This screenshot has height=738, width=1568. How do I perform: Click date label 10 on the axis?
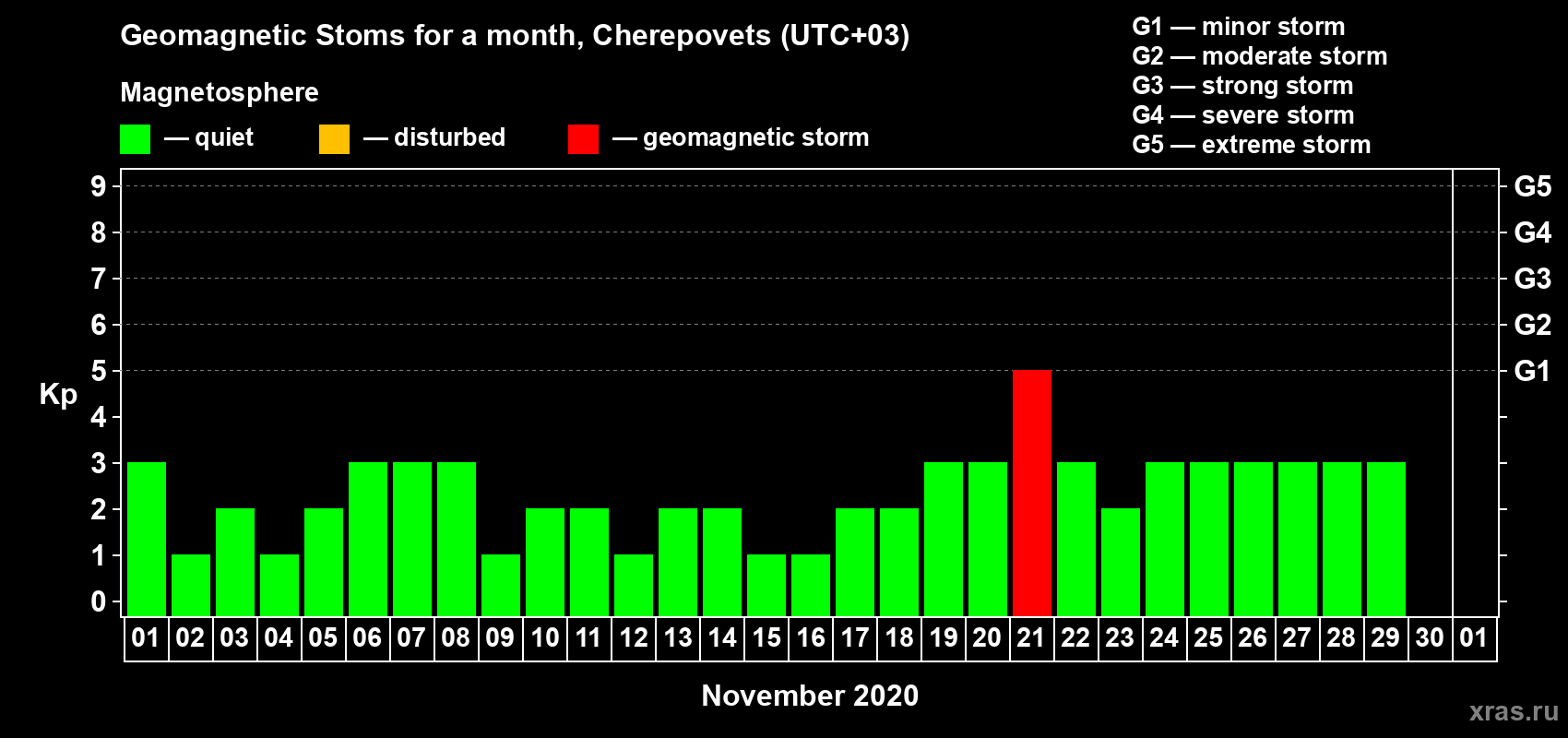544,638
